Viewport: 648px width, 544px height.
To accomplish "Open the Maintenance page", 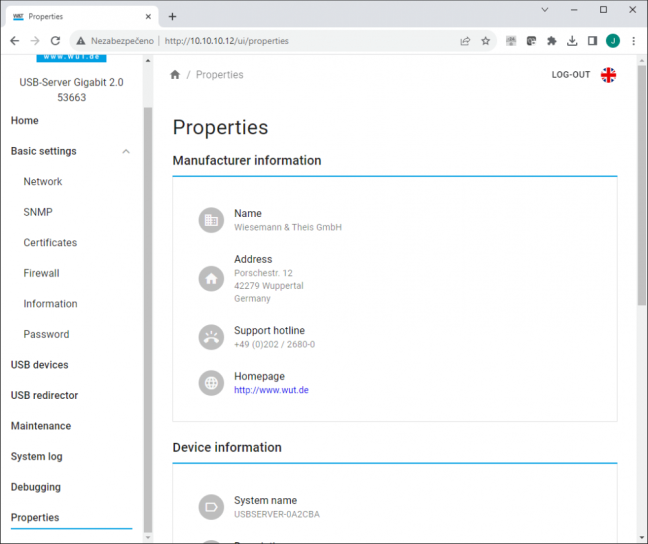I will (x=40, y=426).
